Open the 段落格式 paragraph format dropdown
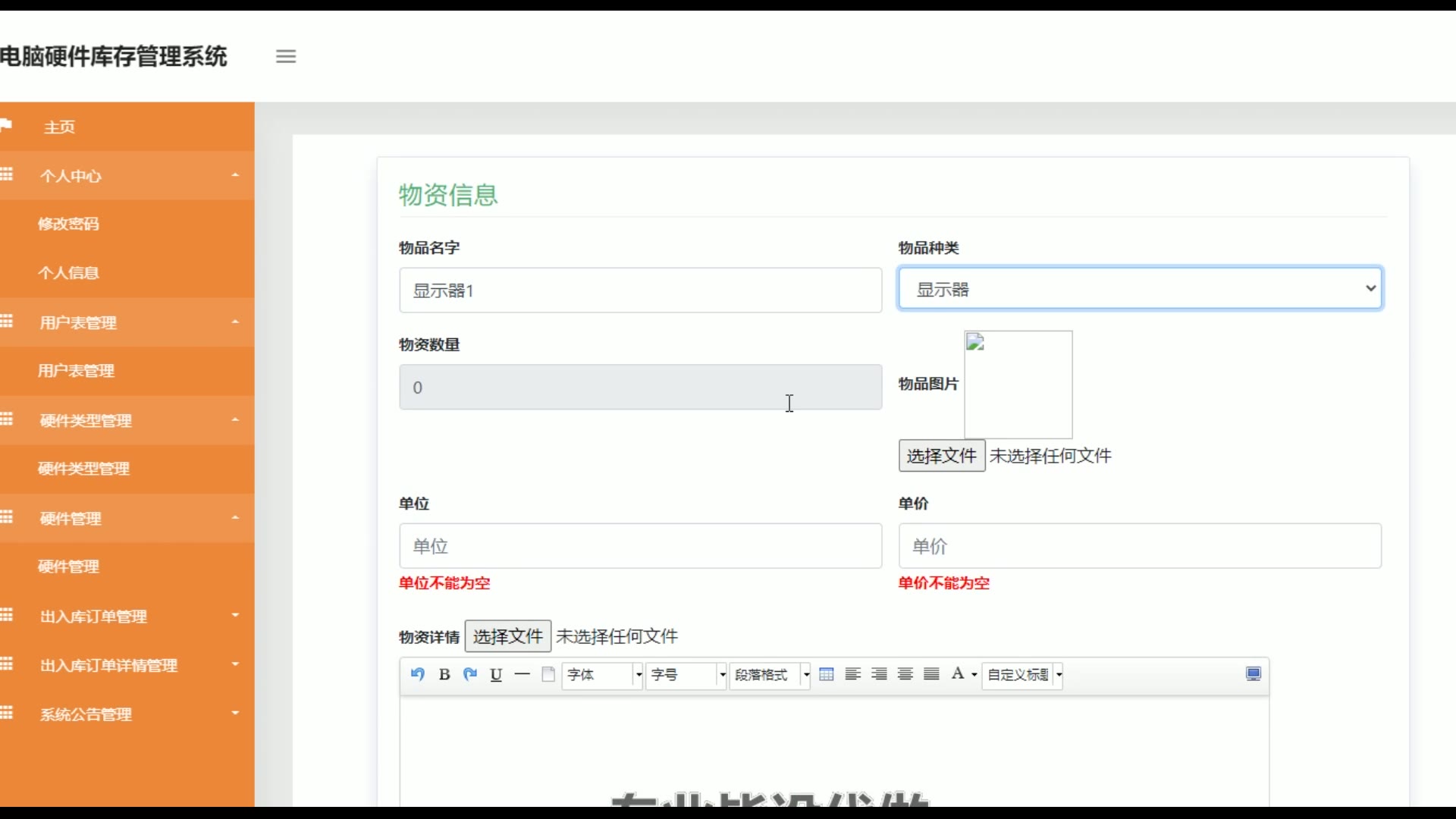Image resolution: width=1456 pixels, height=819 pixels. [x=769, y=675]
